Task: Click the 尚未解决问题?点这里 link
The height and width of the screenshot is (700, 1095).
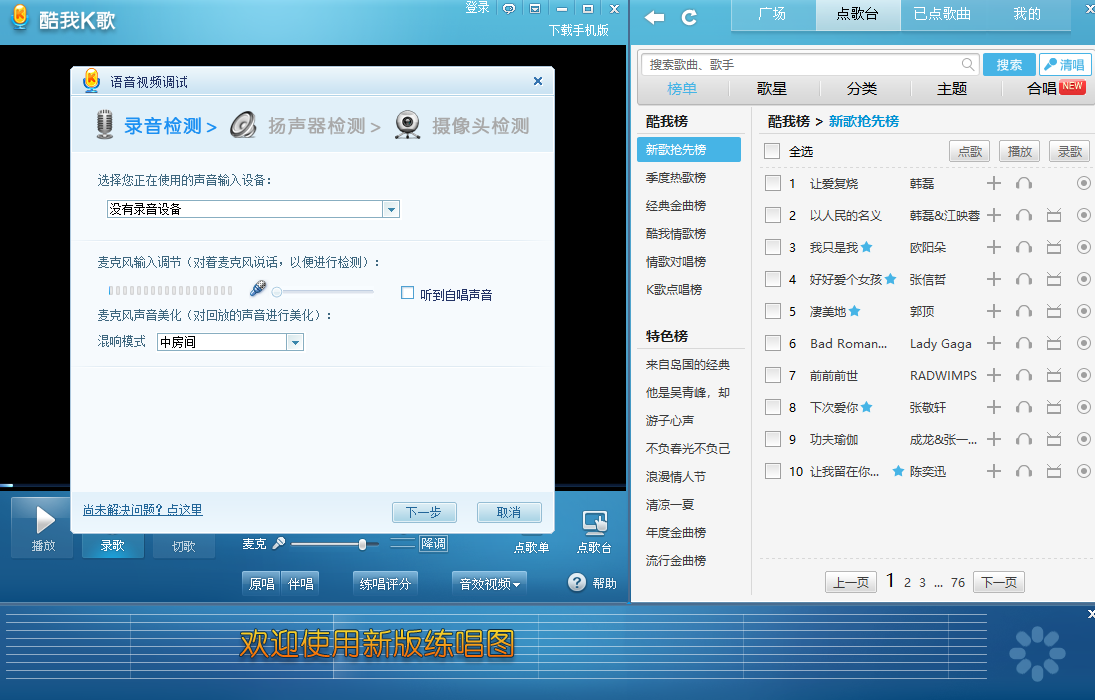Action: click(x=142, y=510)
